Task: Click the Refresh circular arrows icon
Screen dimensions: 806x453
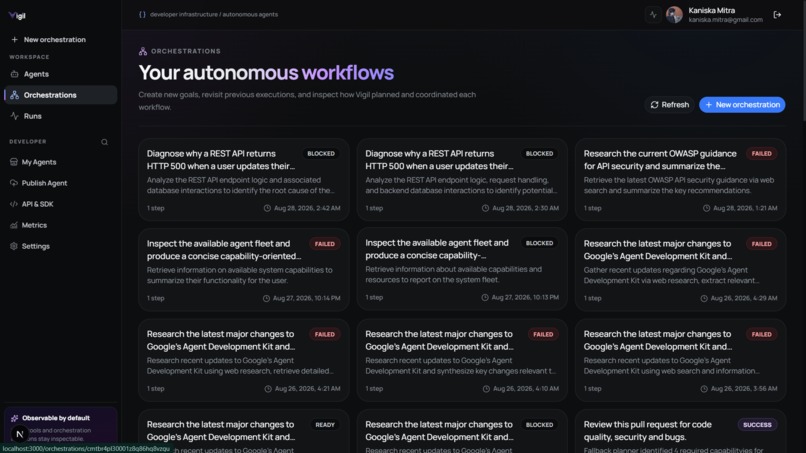Action: tap(654, 105)
